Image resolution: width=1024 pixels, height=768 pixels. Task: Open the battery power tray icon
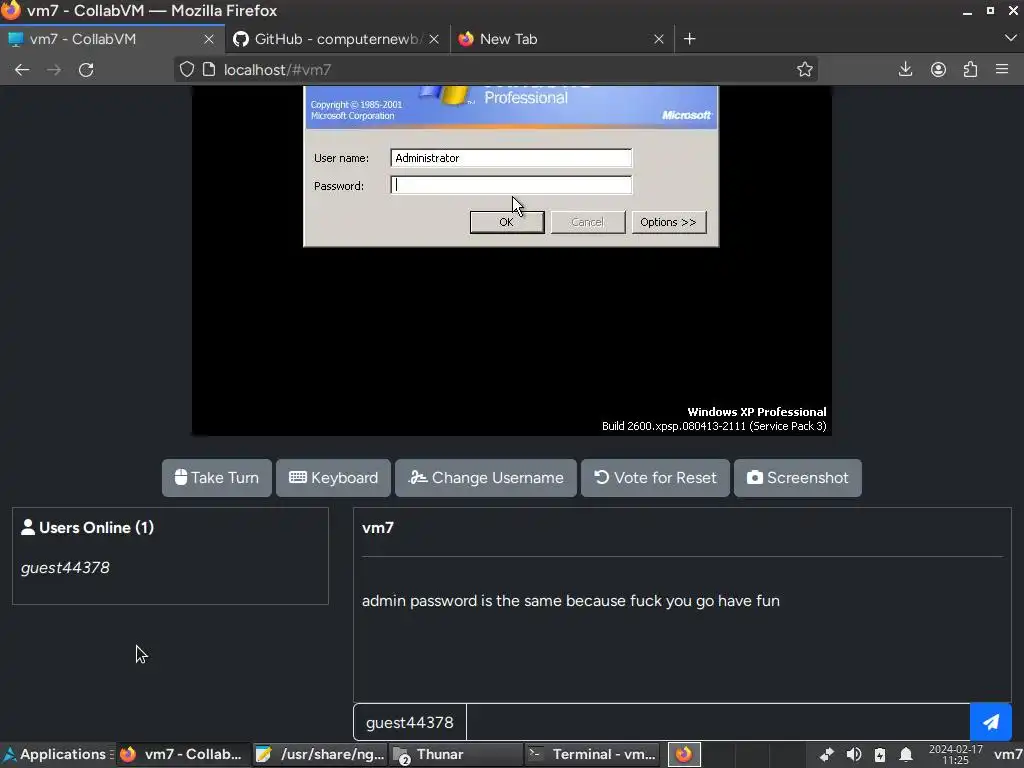pos(880,755)
